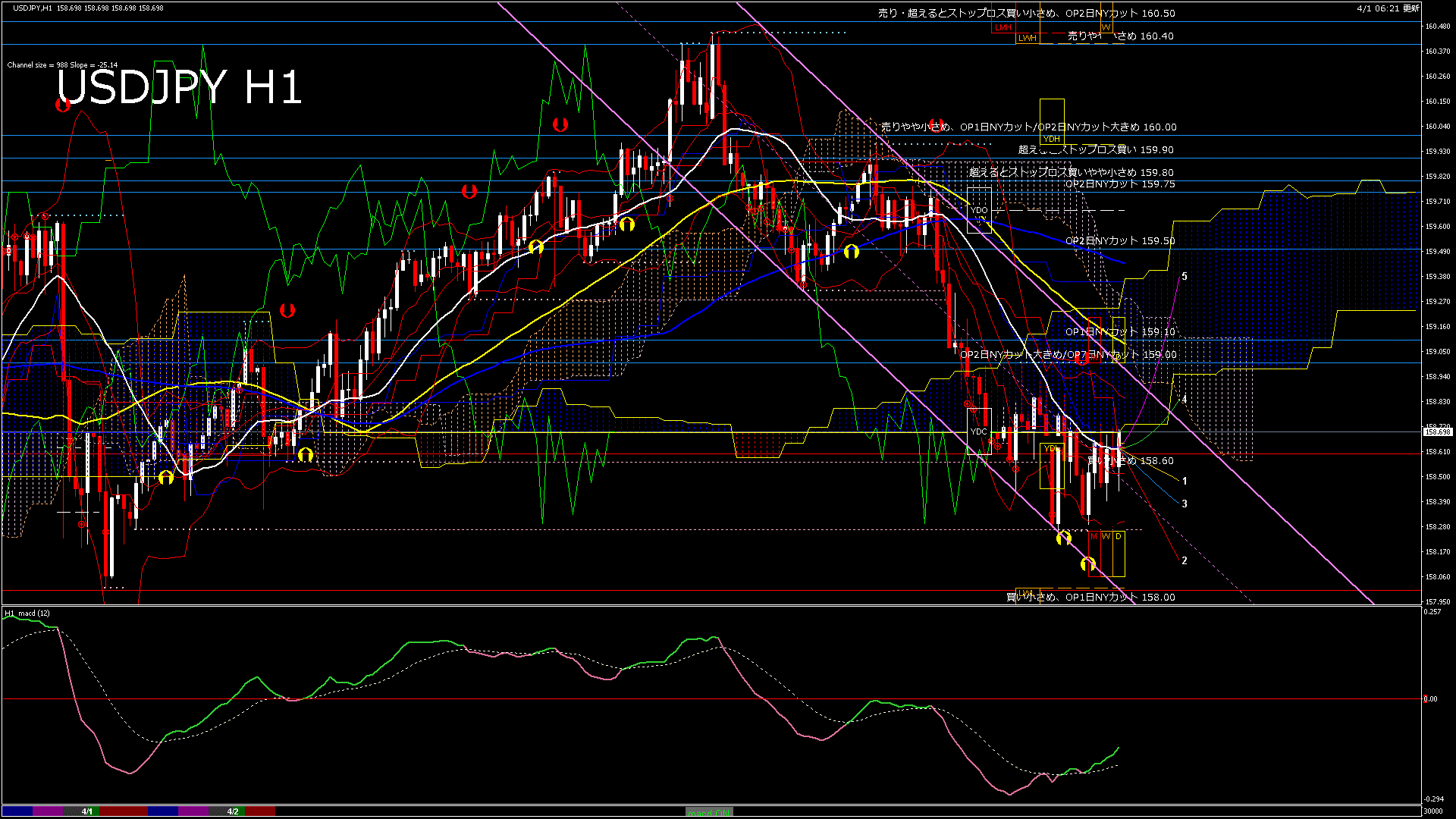Click the white YDO marker box
This screenshot has height=819, width=1456.
coord(979,210)
